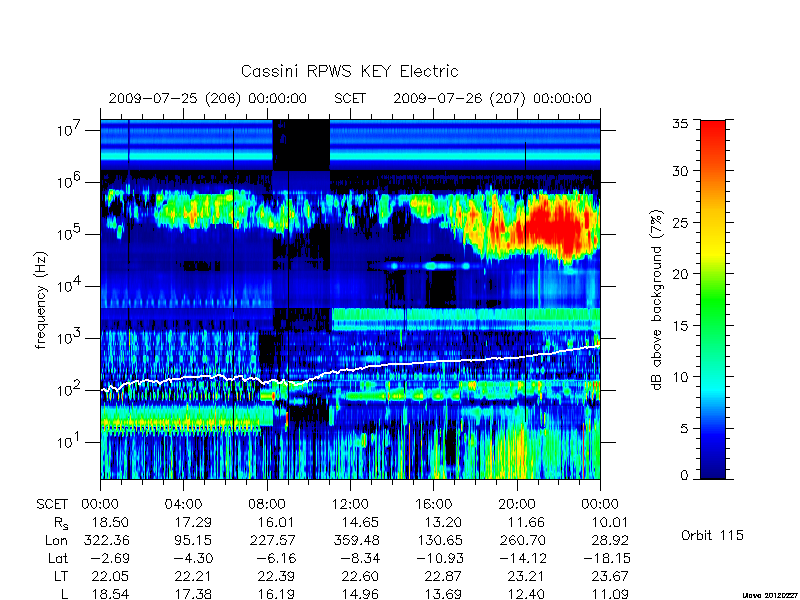Click the Rs value 16.01

tap(276, 522)
